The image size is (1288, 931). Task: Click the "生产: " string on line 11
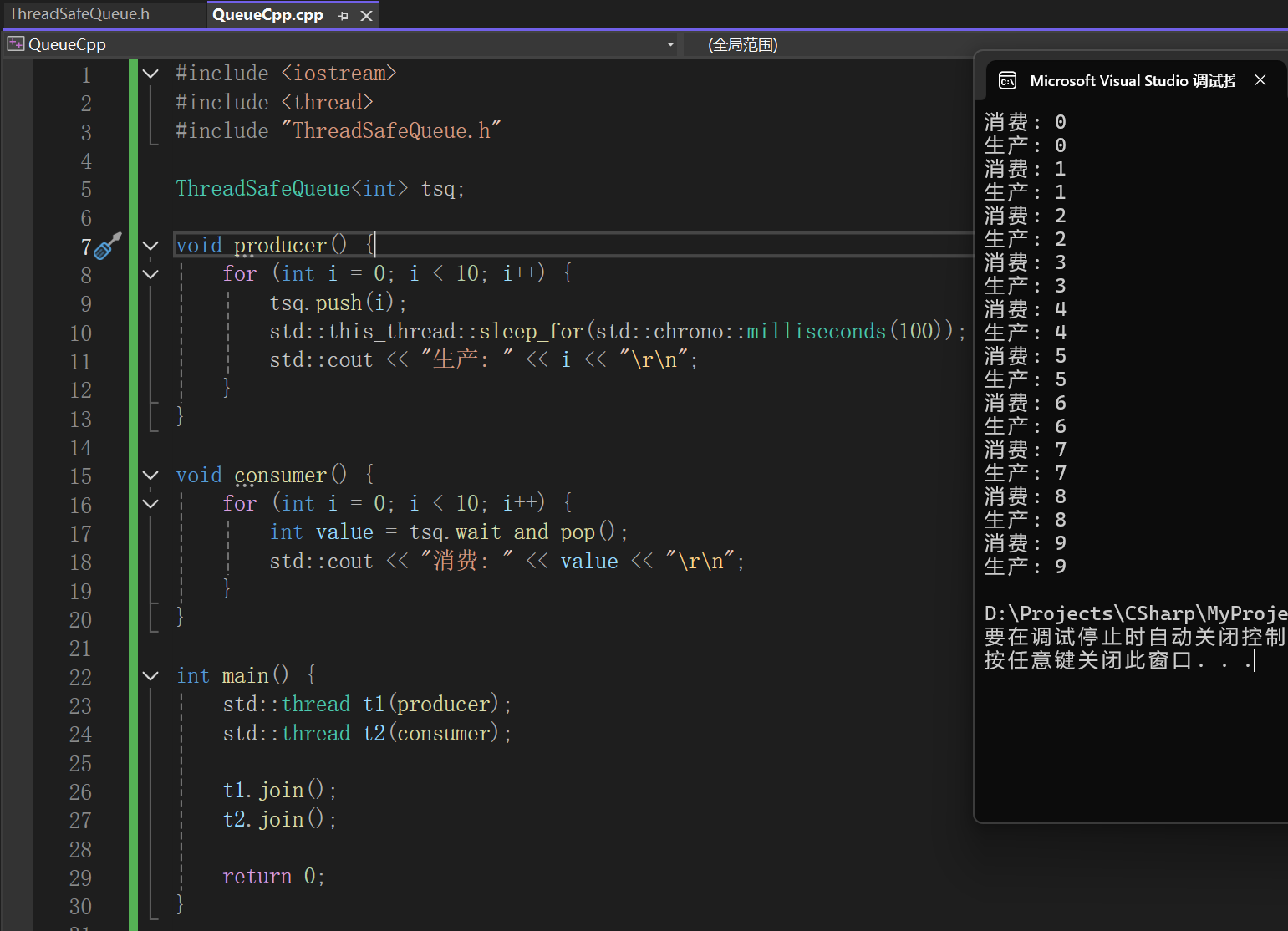tap(467, 360)
